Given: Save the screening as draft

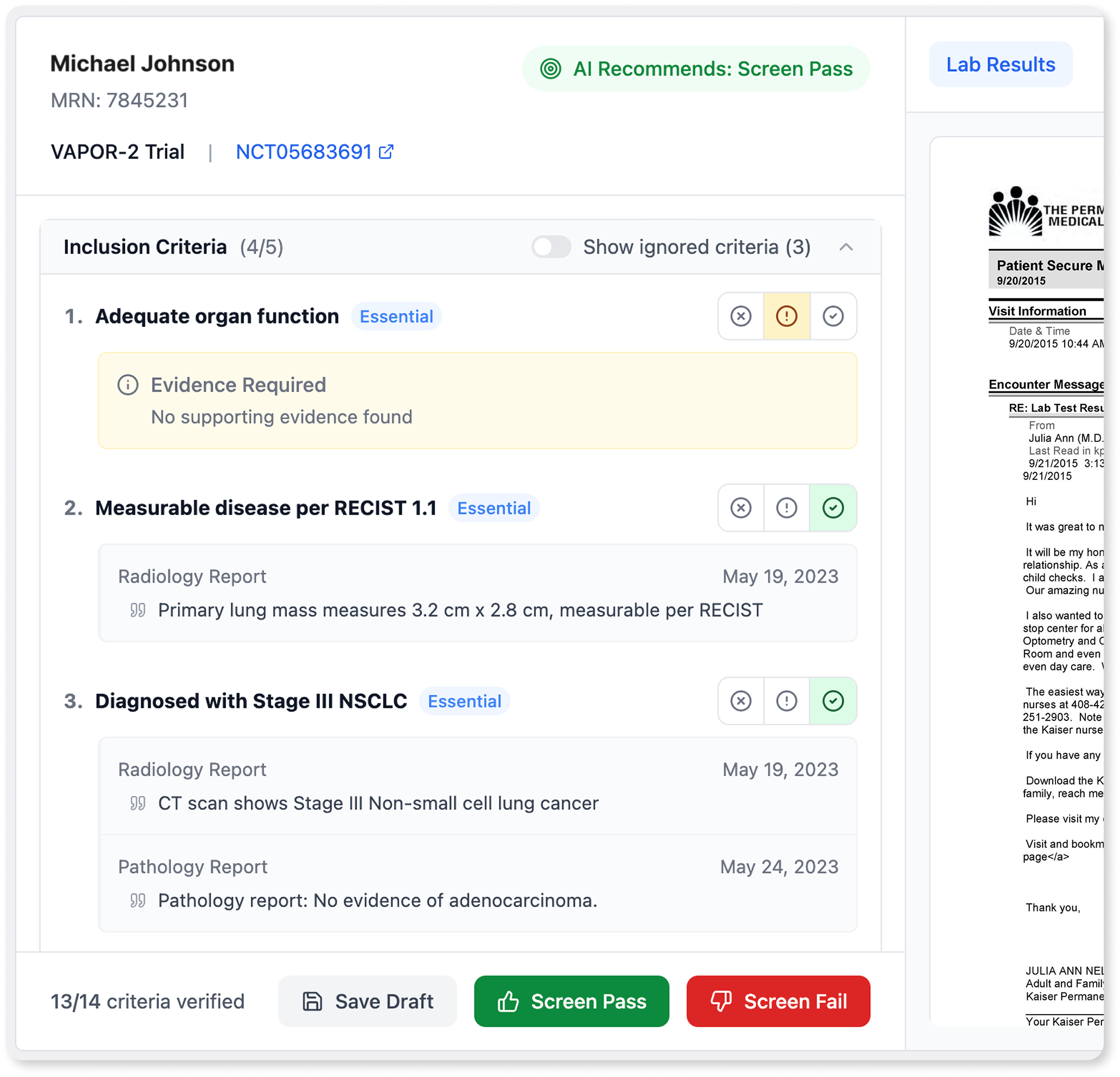Looking at the screenshot, I should [x=368, y=1001].
